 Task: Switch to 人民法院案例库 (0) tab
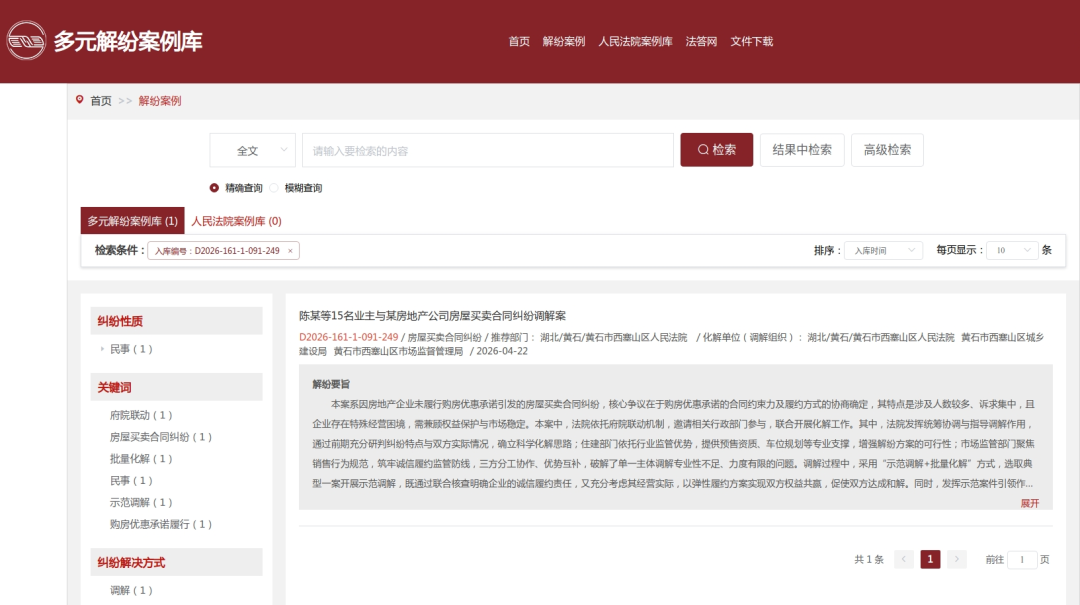[236, 221]
